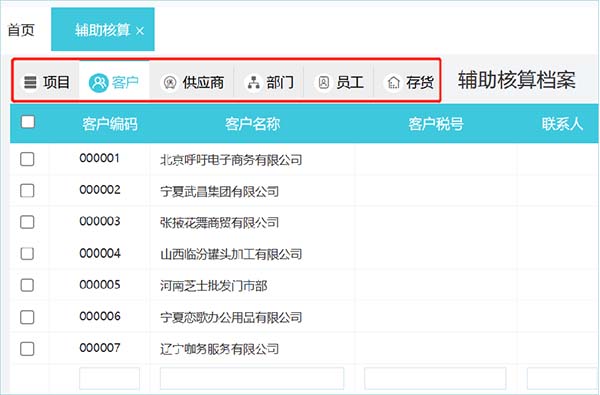Open the 首页 home tab

tap(21, 30)
